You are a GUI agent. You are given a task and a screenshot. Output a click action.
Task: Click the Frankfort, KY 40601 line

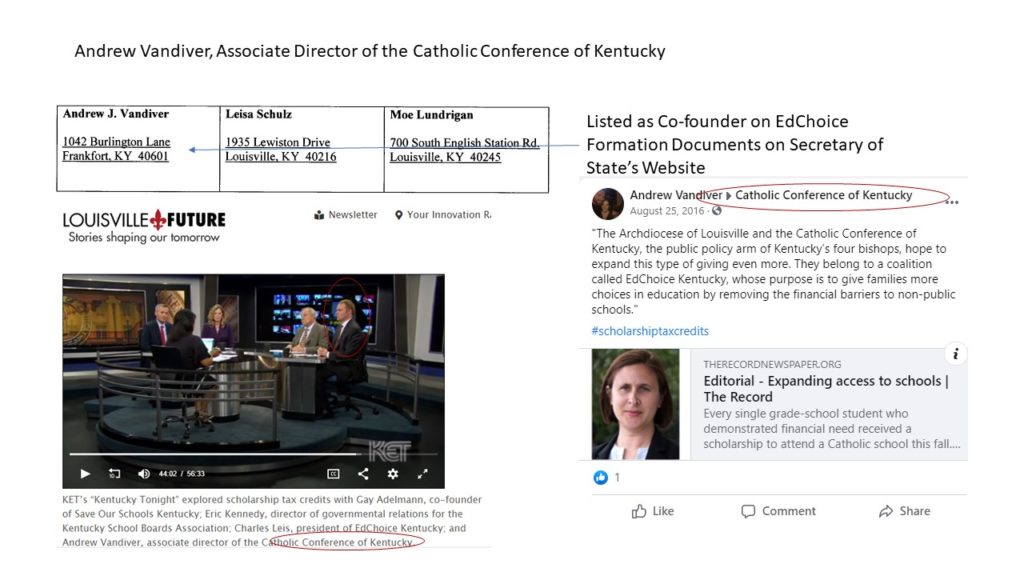tap(116, 156)
